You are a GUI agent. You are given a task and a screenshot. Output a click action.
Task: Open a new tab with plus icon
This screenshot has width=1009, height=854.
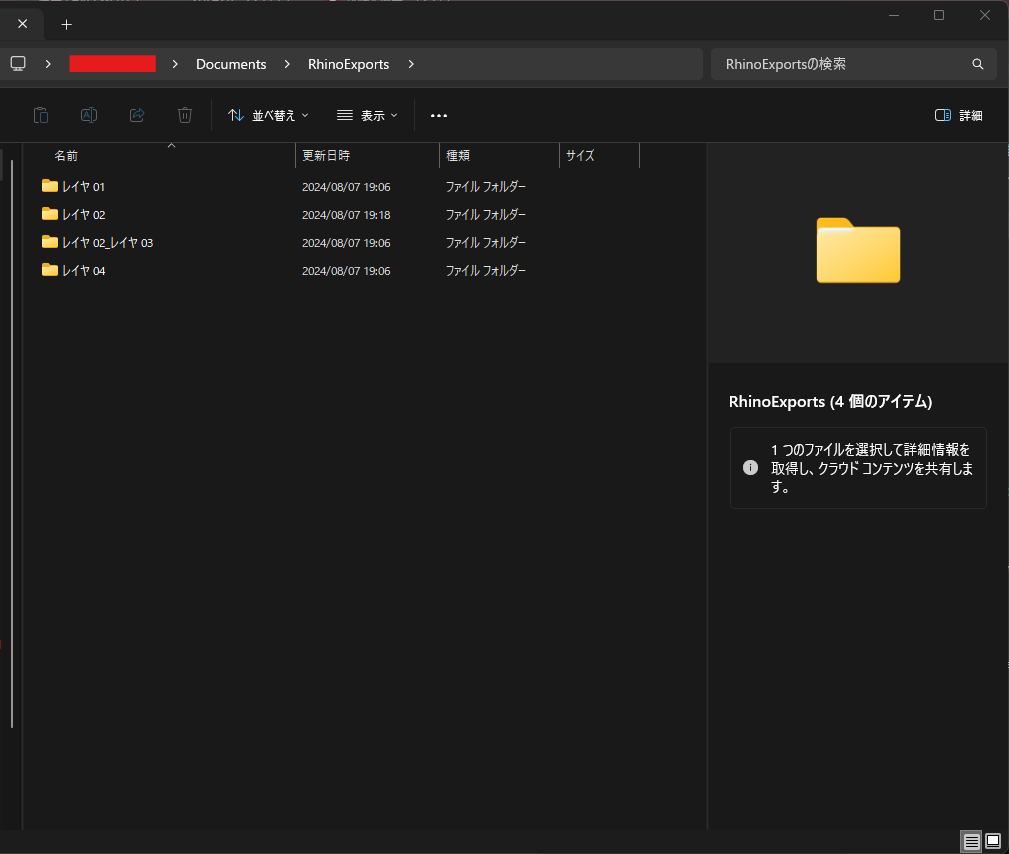[x=67, y=24]
